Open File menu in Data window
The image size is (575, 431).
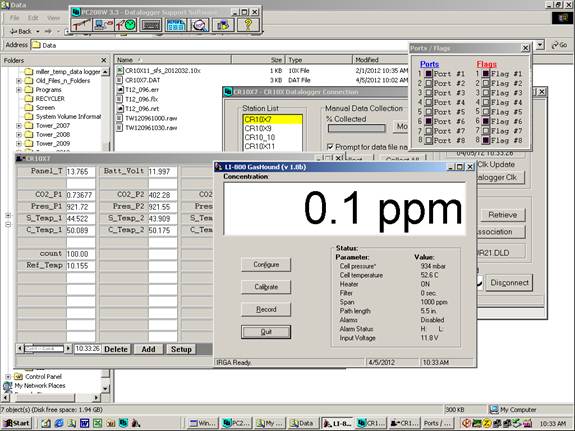[14, 18]
